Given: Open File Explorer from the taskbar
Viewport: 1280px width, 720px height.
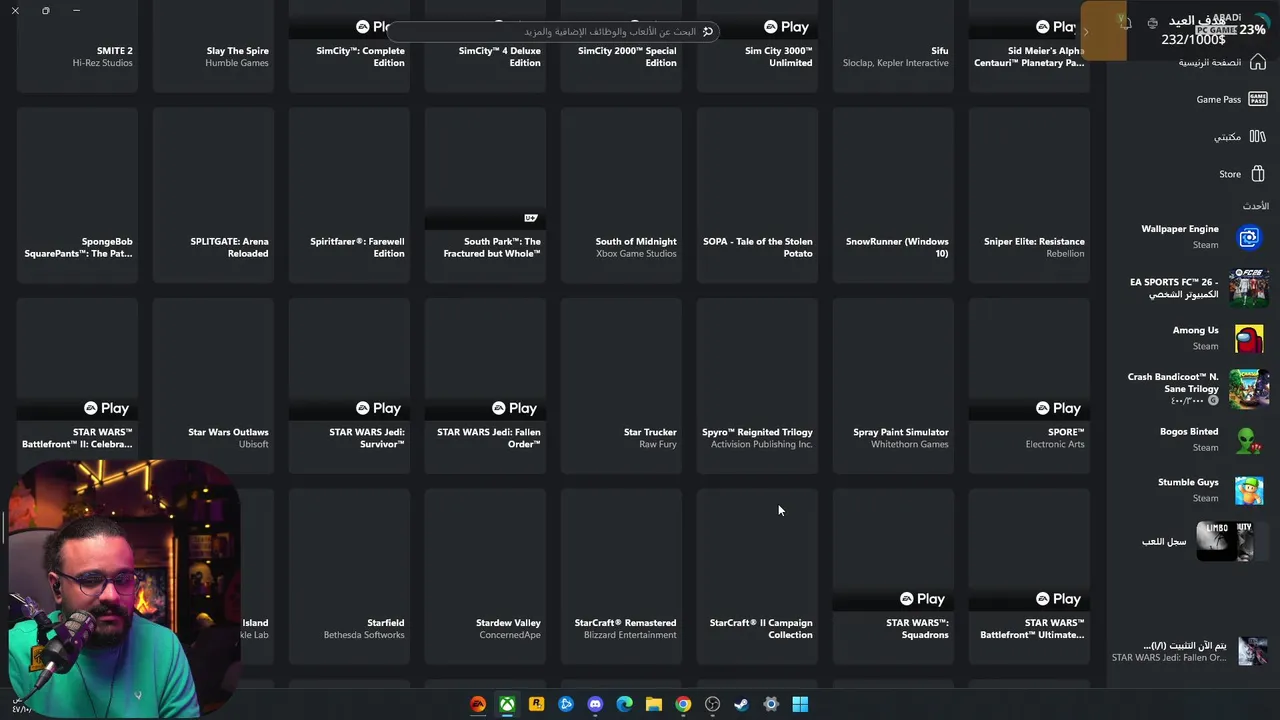Looking at the screenshot, I should pyautogui.click(x=654, y=704).
